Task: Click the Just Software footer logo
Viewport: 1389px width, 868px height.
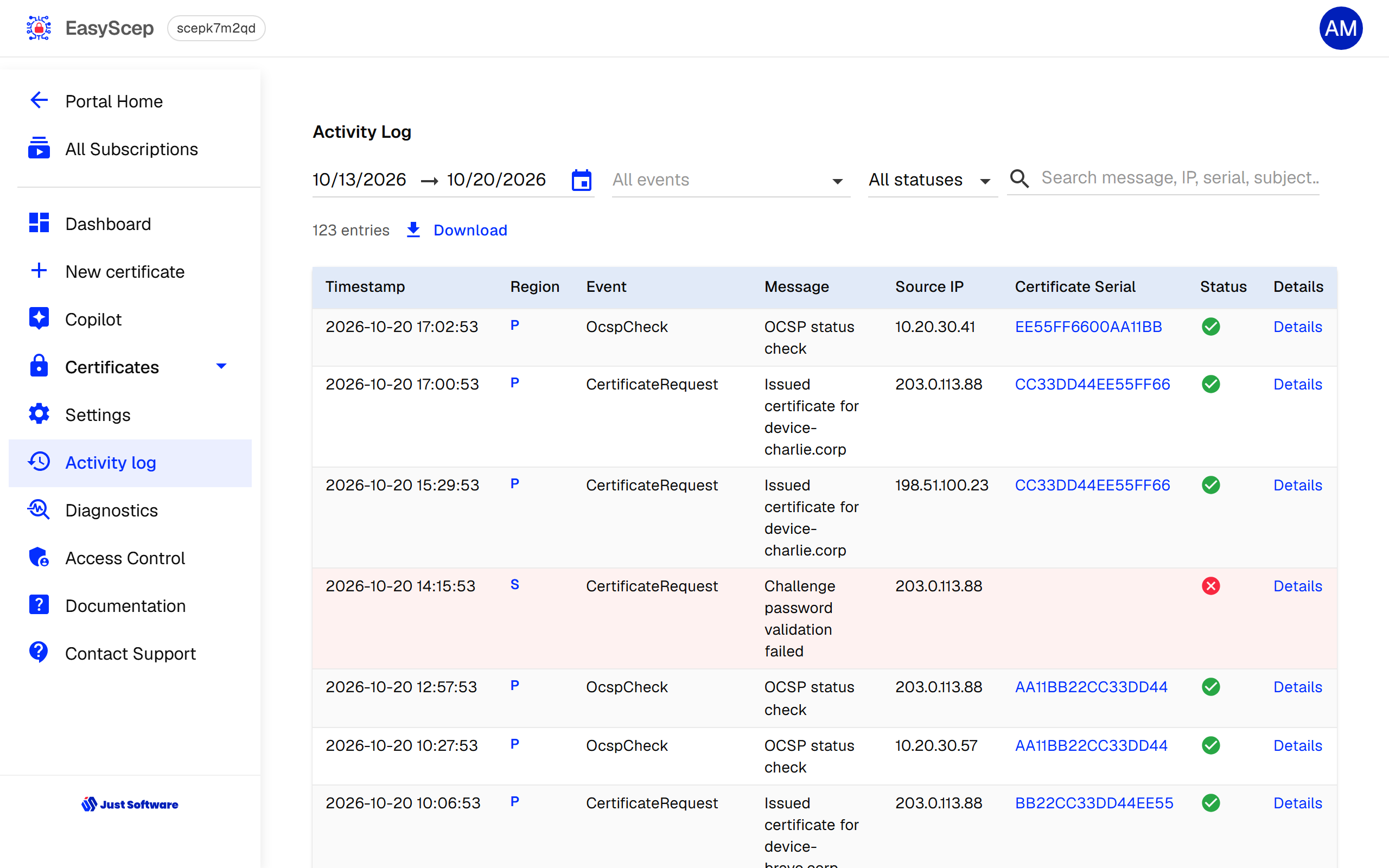Action: (x=130, y=805)
